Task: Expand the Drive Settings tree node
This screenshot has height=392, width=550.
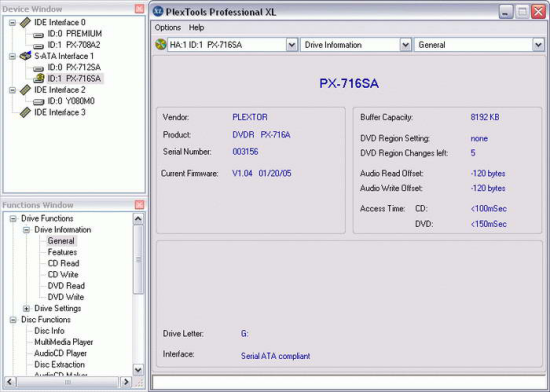Action: coord(26,309)
